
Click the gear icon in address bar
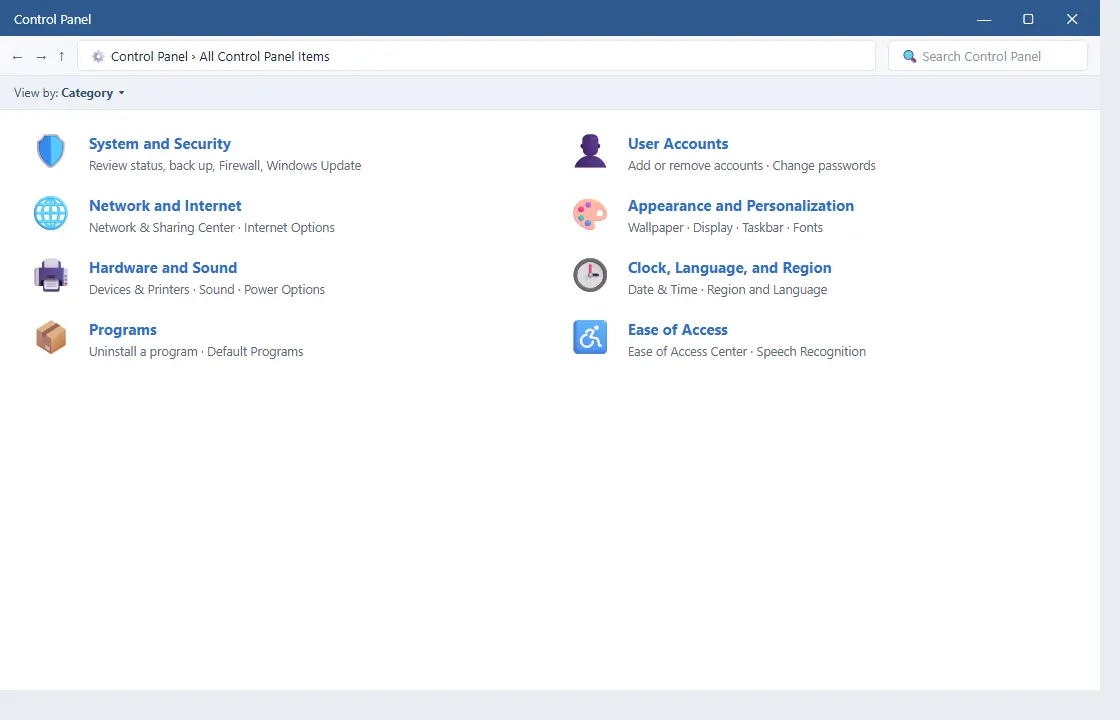click(x=98, y=56)
